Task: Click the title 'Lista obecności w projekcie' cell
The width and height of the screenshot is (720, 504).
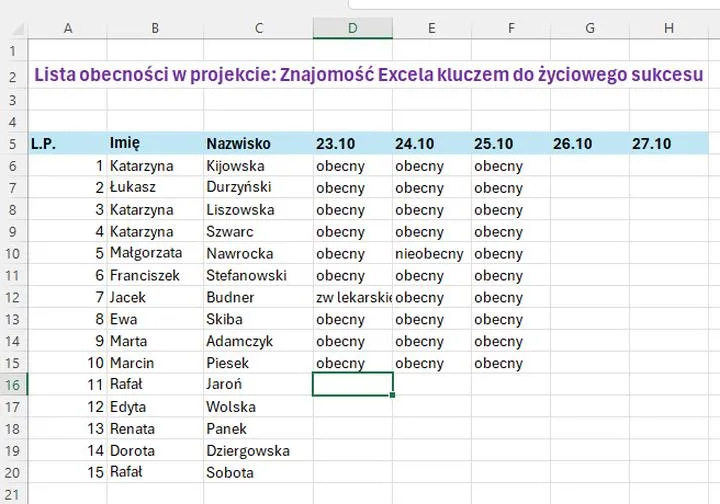Action: 368,75
